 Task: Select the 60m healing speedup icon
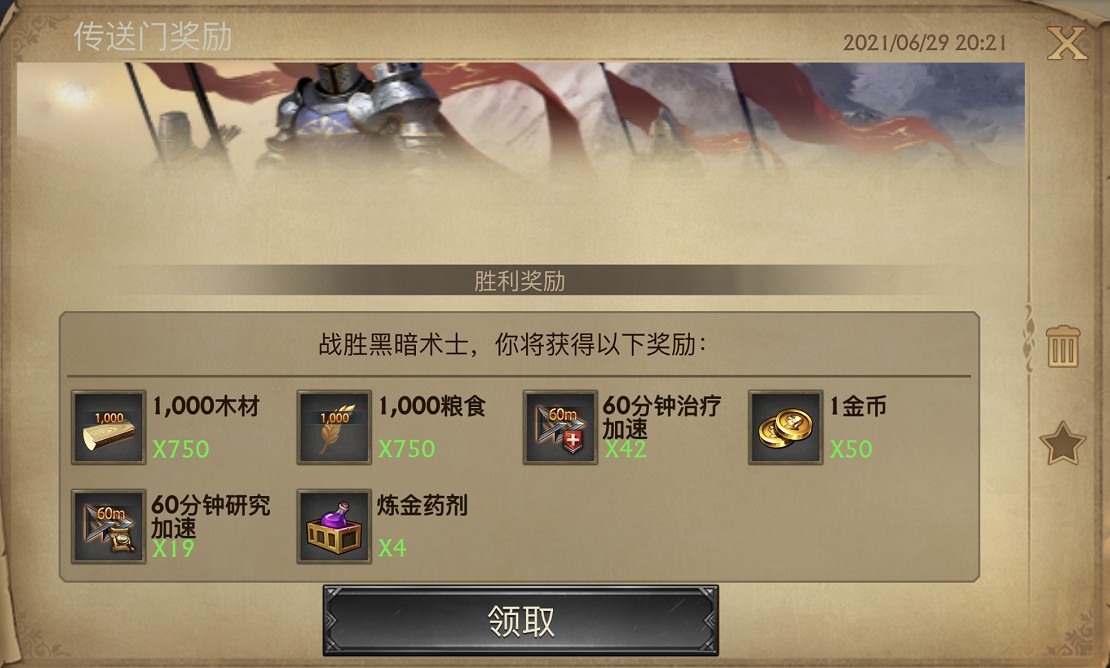560,427
